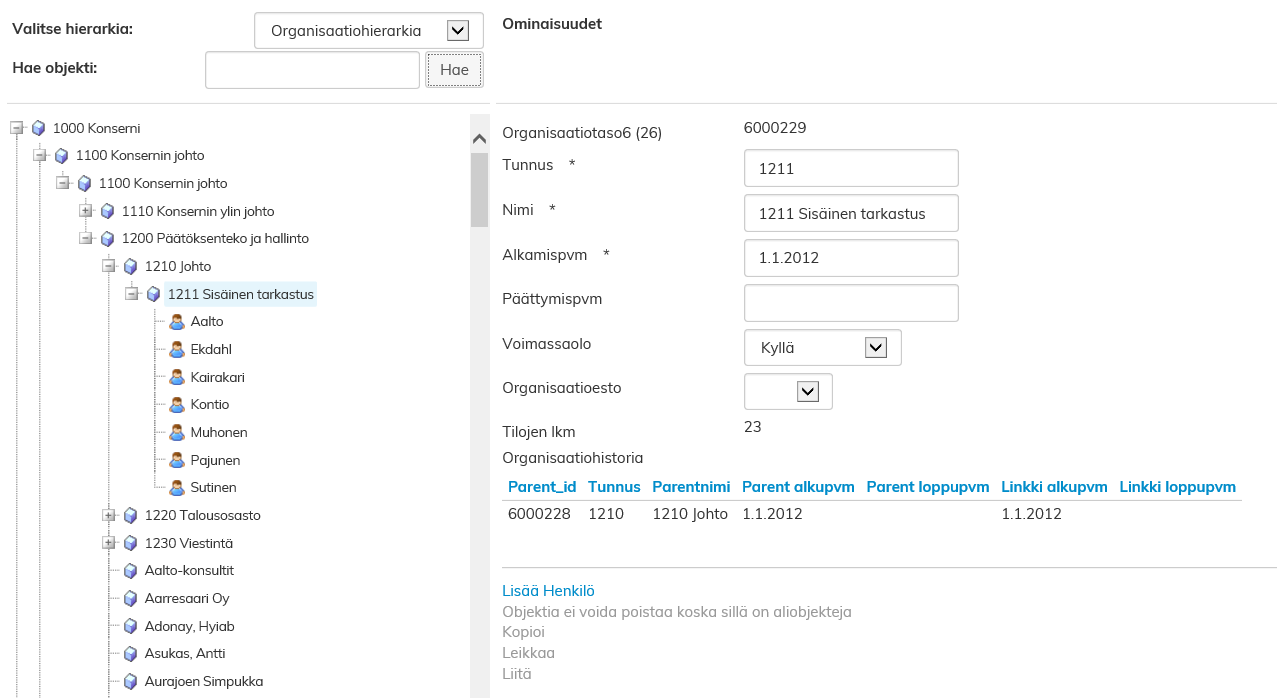
Task: Click the cube icon beside 1220 Talousosasto
Action: click(130, 516)
